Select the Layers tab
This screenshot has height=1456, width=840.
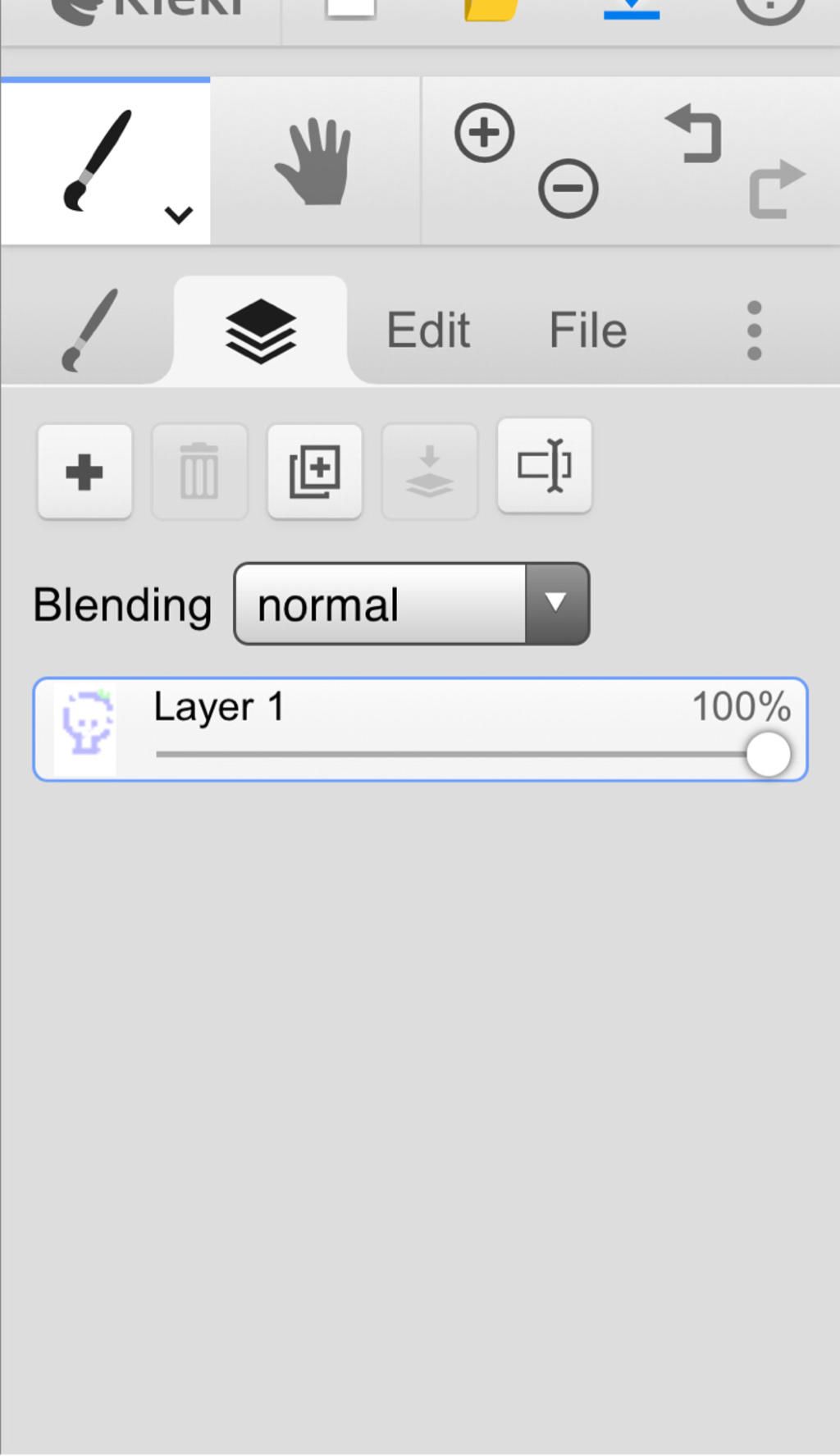tap(260, 331)
